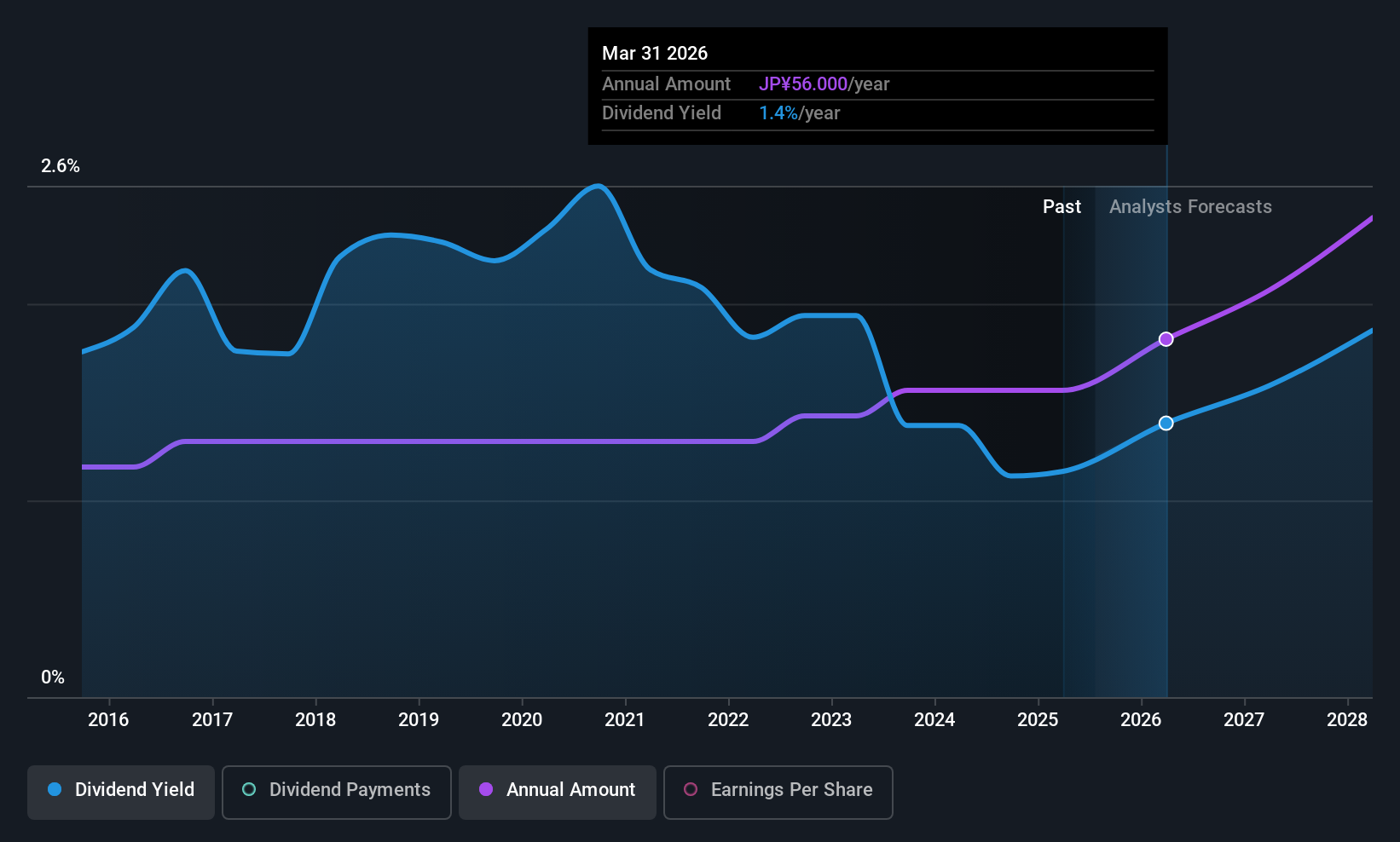
Task: Click the 2021 x-axis label
Action: click(x=625, y=720)
